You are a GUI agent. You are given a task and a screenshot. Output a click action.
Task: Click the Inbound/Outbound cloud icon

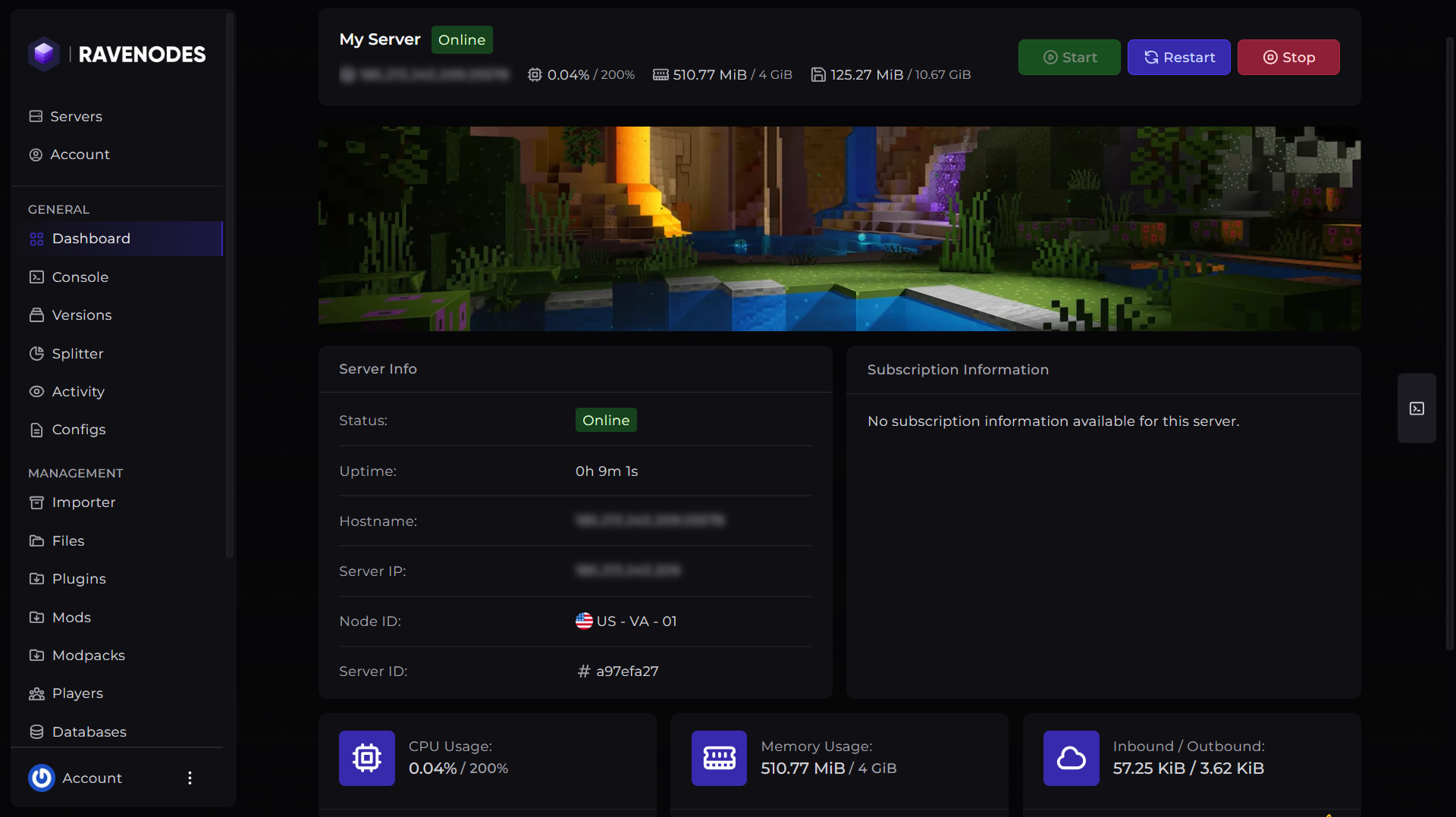[x=1072, y=758]
